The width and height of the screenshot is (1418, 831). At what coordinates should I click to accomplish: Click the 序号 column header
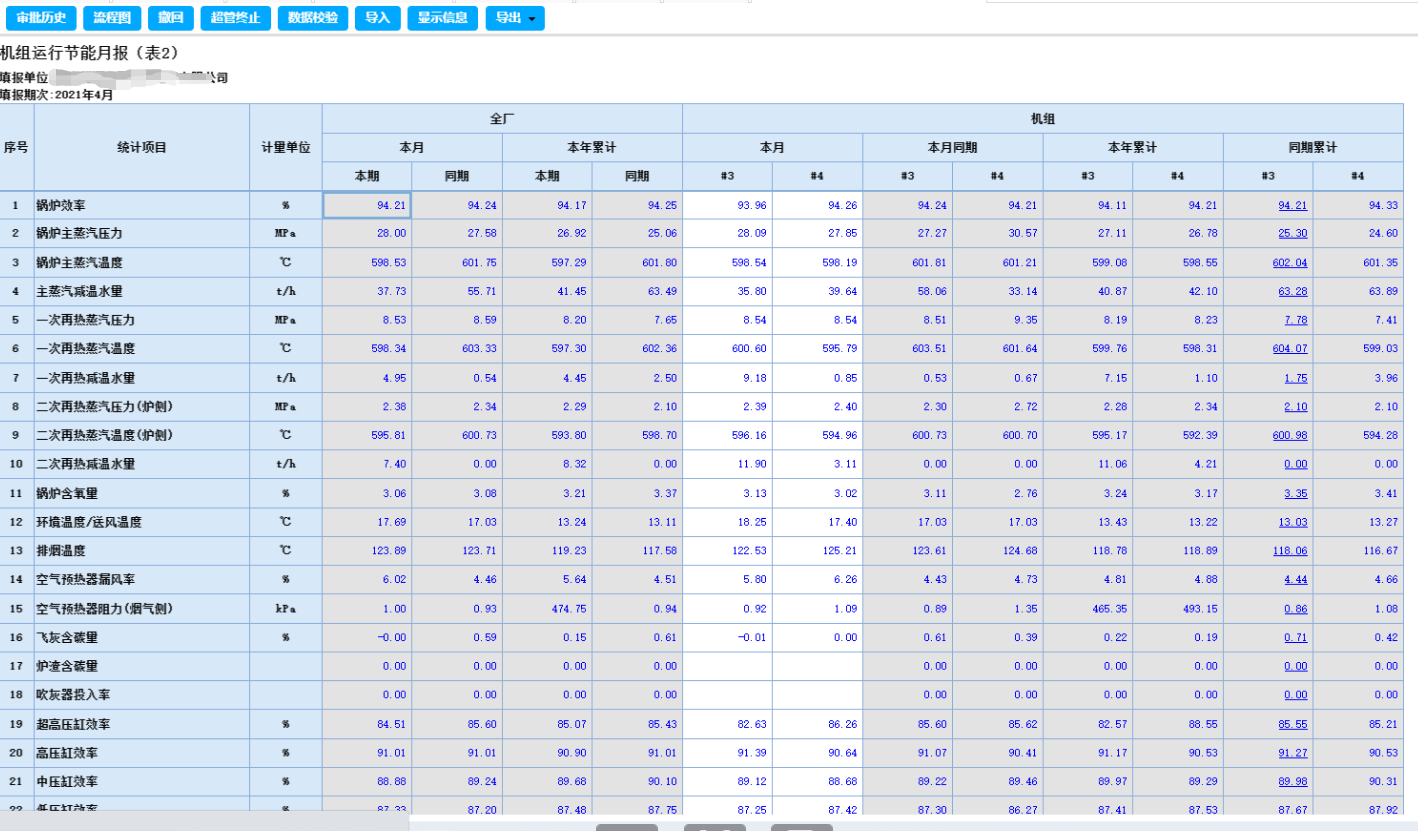click(17, 147)
